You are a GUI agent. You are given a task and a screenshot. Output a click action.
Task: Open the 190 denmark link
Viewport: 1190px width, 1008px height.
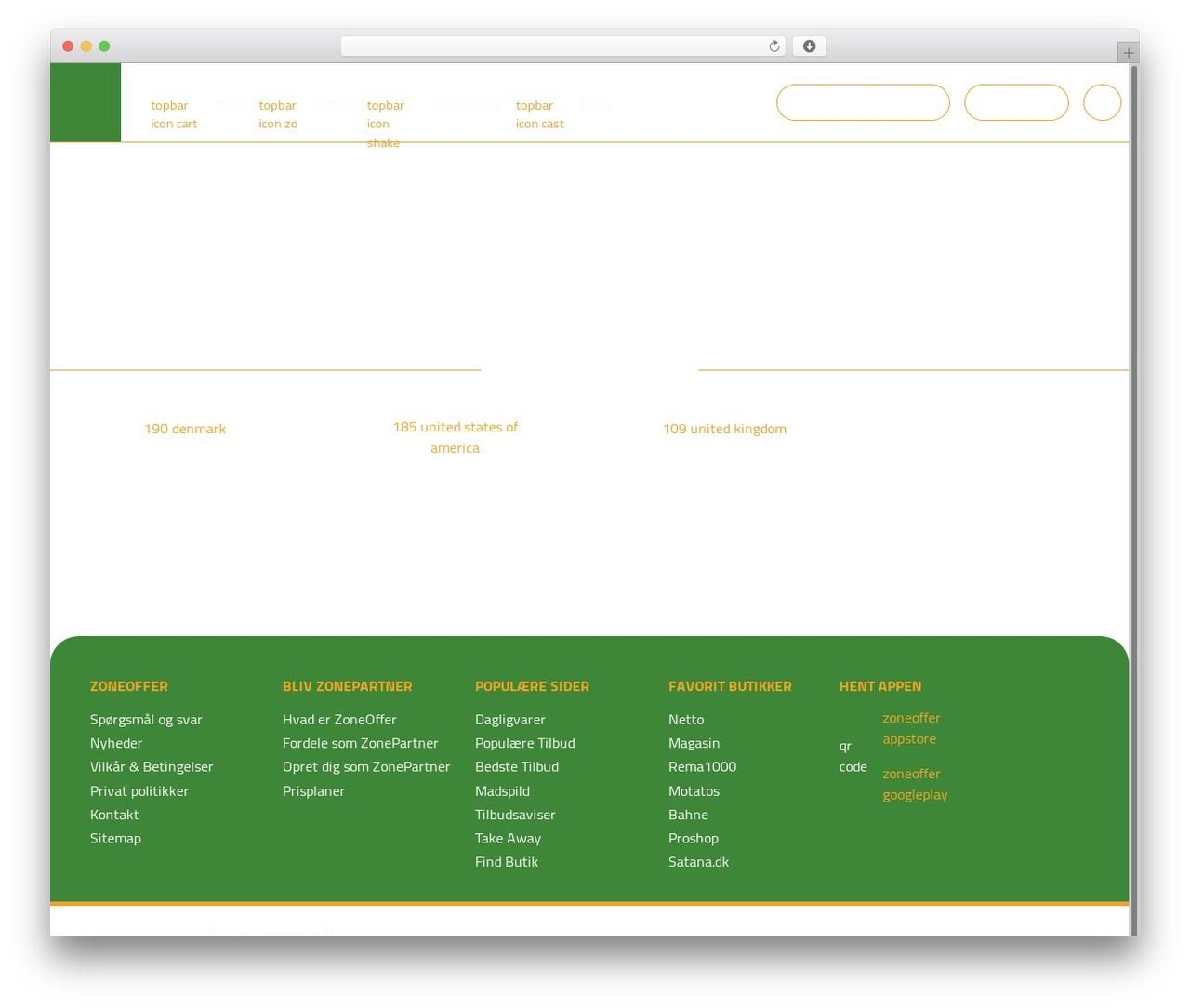(x=185, y=429)
